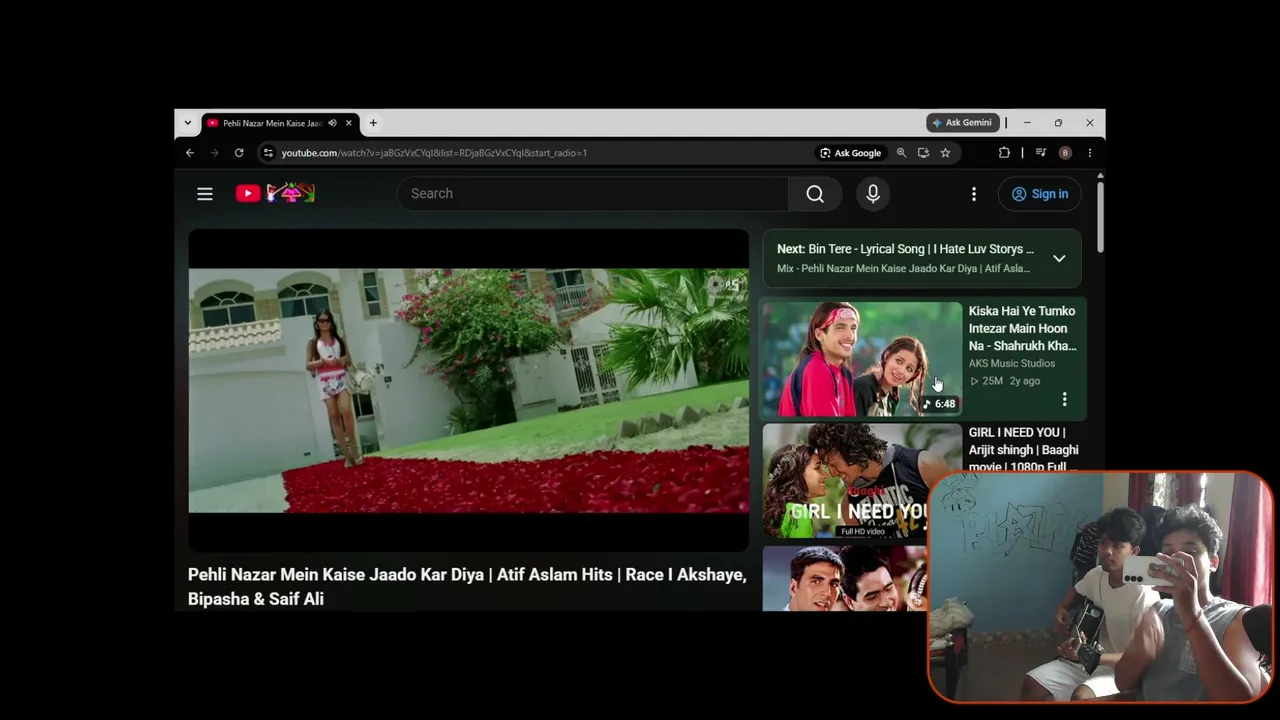1280x720 pixels.
Task: Click the '25M' views text
Action: coord(992,381)
